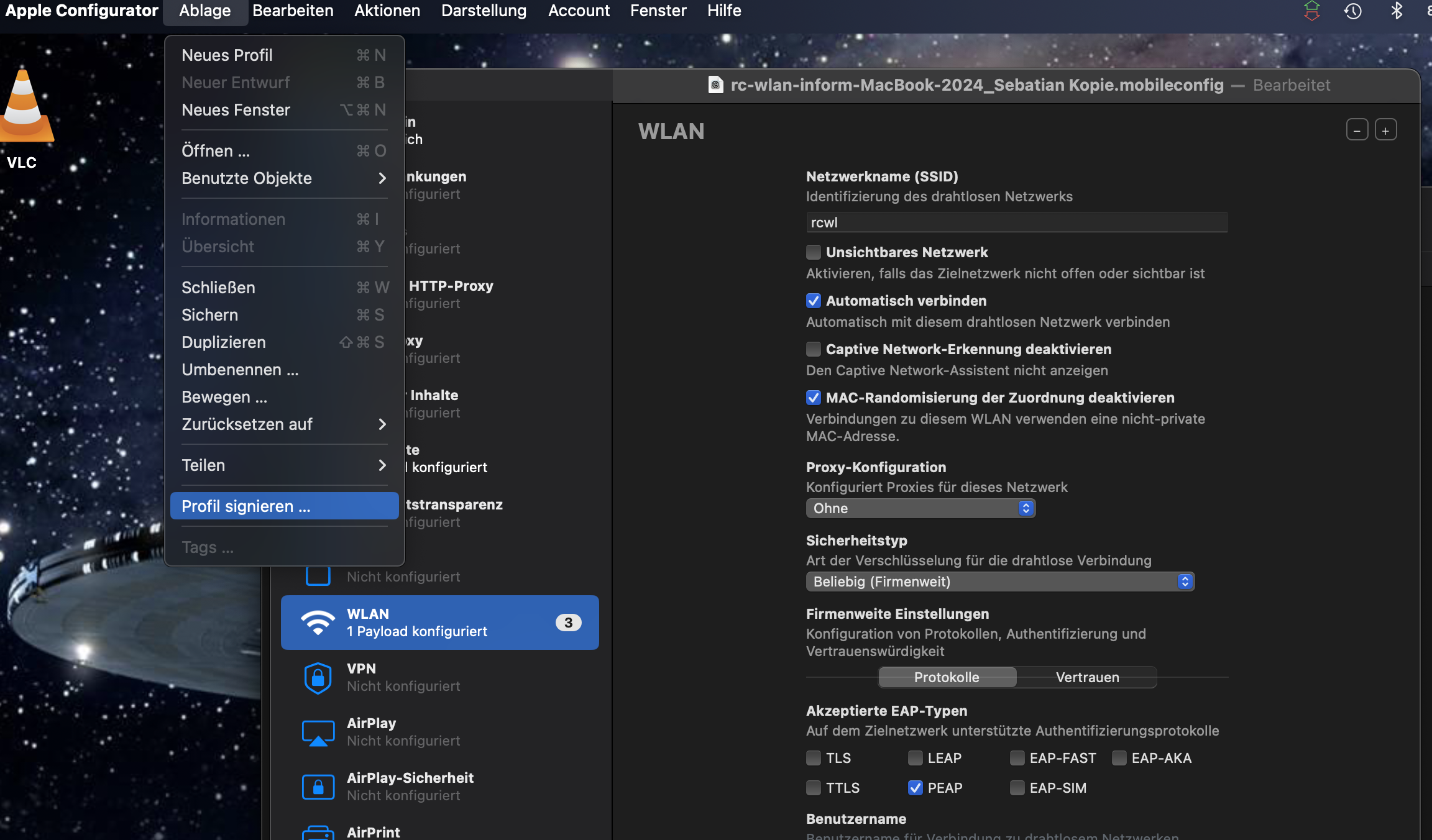Click the Netzwerkname SSID text field

(x=1016, y=222)
